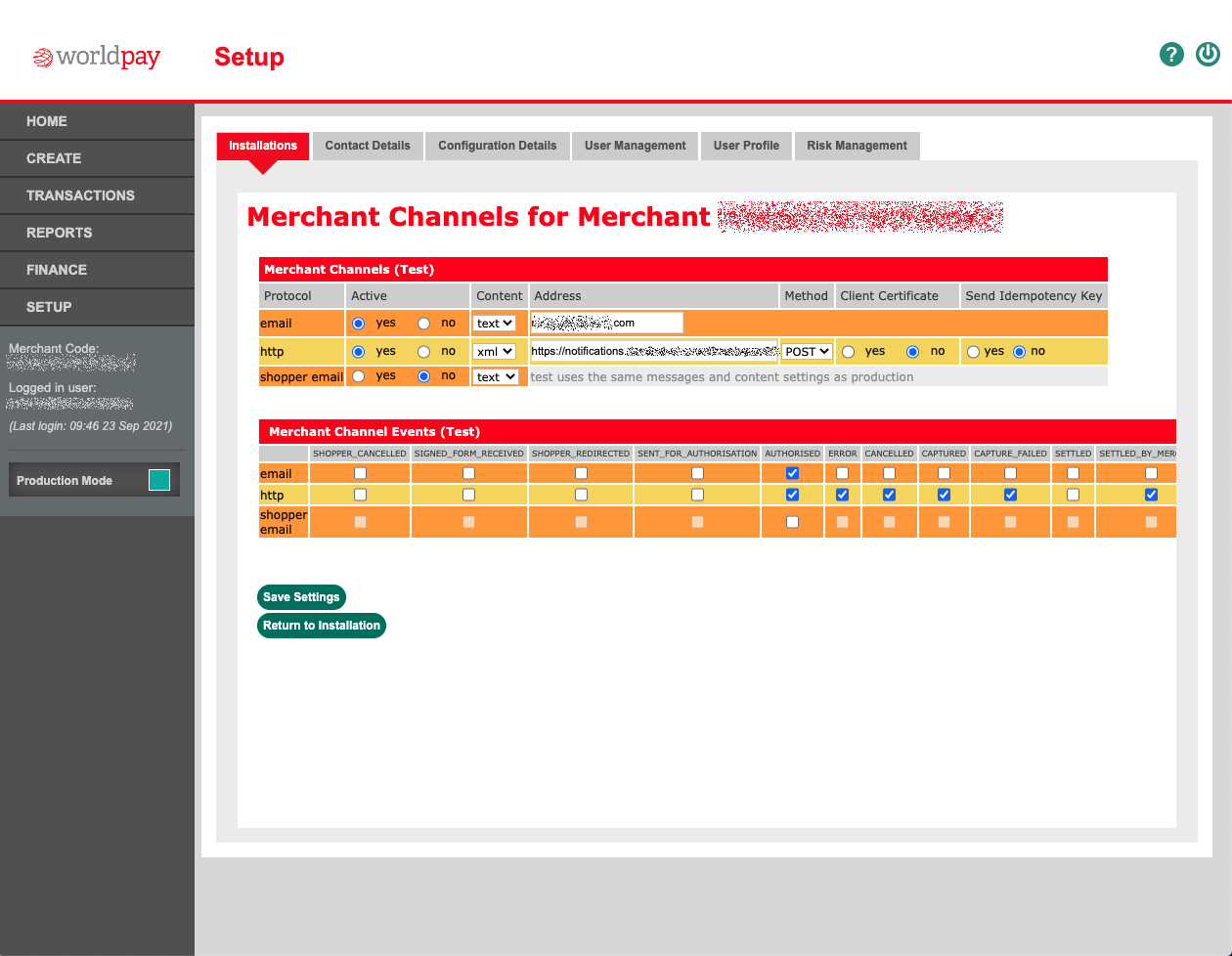Screen dimensions: 1232x956
Task: Open the POST Method dropdown
Action: point(807,351)
